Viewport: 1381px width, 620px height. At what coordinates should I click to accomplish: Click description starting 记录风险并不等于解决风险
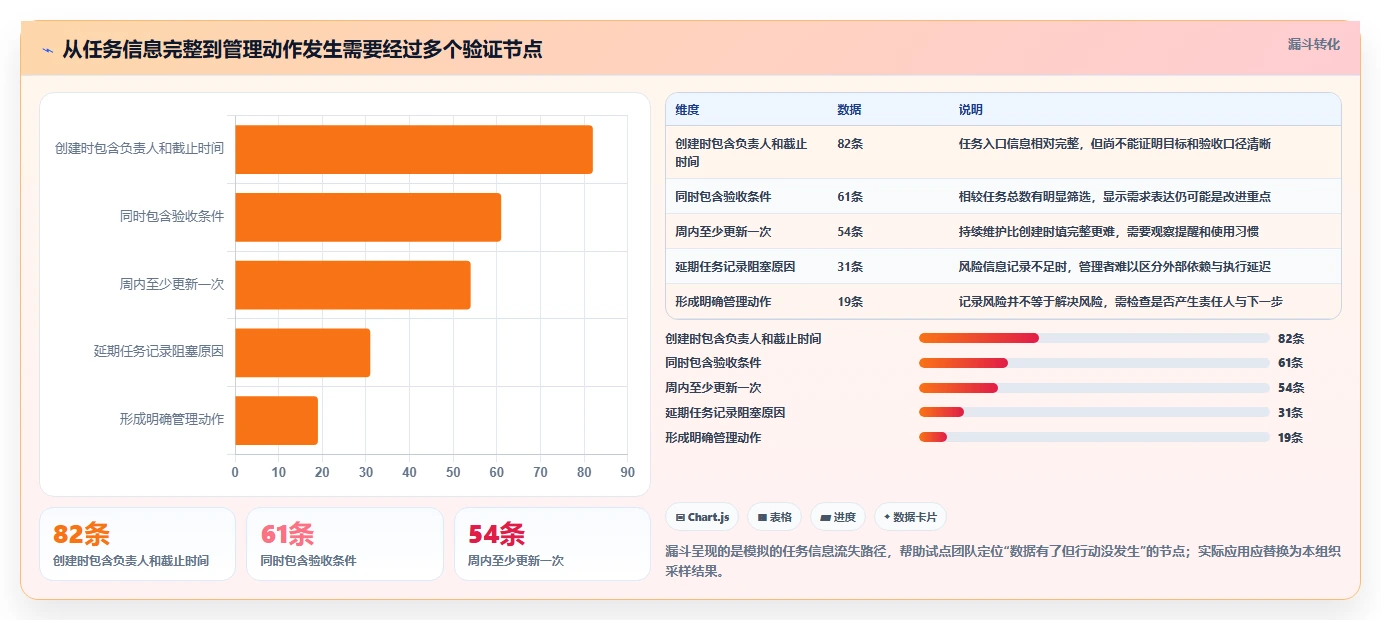click(1120, 301)
